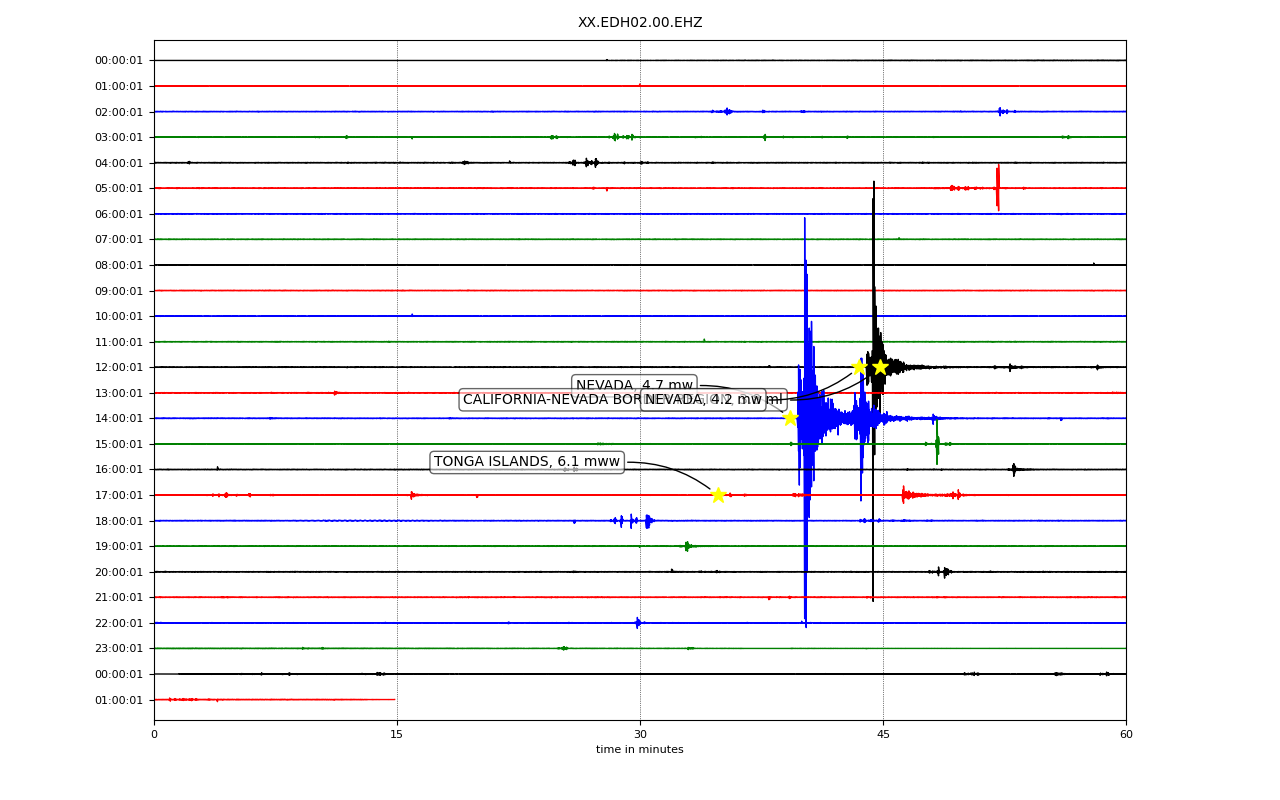Click the 30 tick on the time axis
This screenshot has height=800, width=1280.
coord(640,735)
